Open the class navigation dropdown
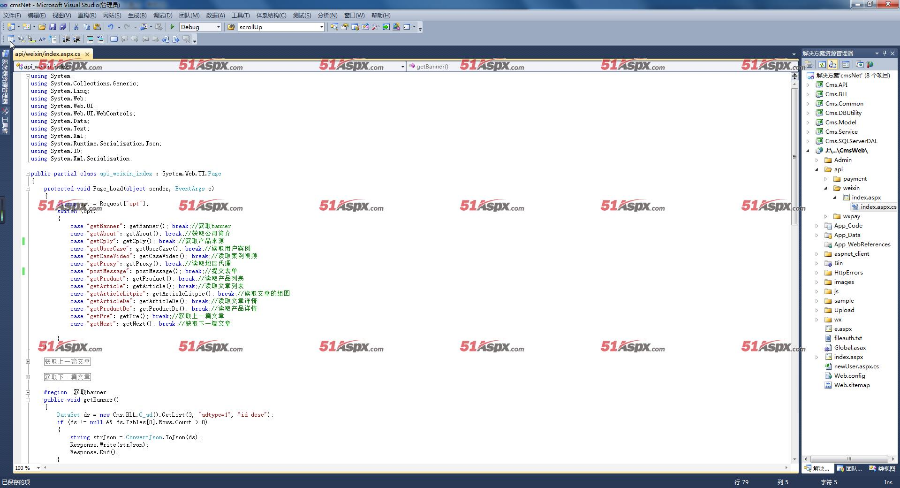The width and height of the screenshot is (900, 488). [402, 67]
